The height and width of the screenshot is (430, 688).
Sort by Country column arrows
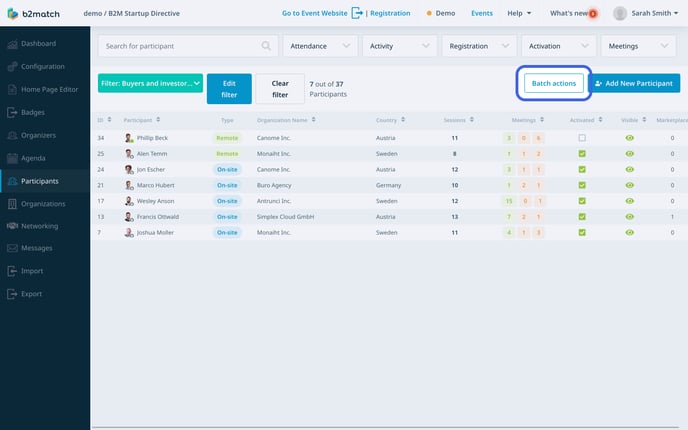[403, 119]
